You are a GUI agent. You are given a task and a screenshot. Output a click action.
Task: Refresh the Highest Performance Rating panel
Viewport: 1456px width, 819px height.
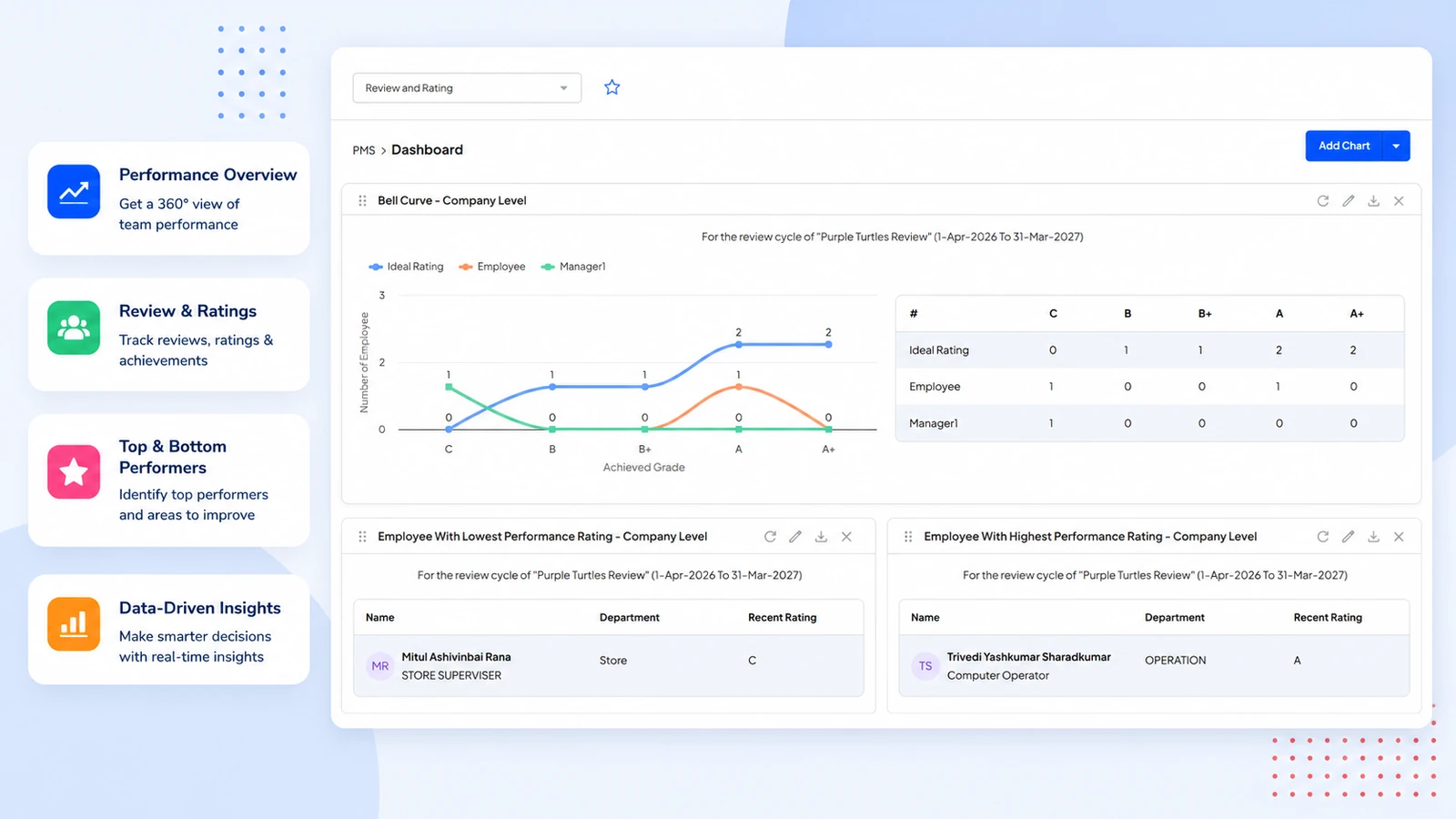click(1323, 537)
